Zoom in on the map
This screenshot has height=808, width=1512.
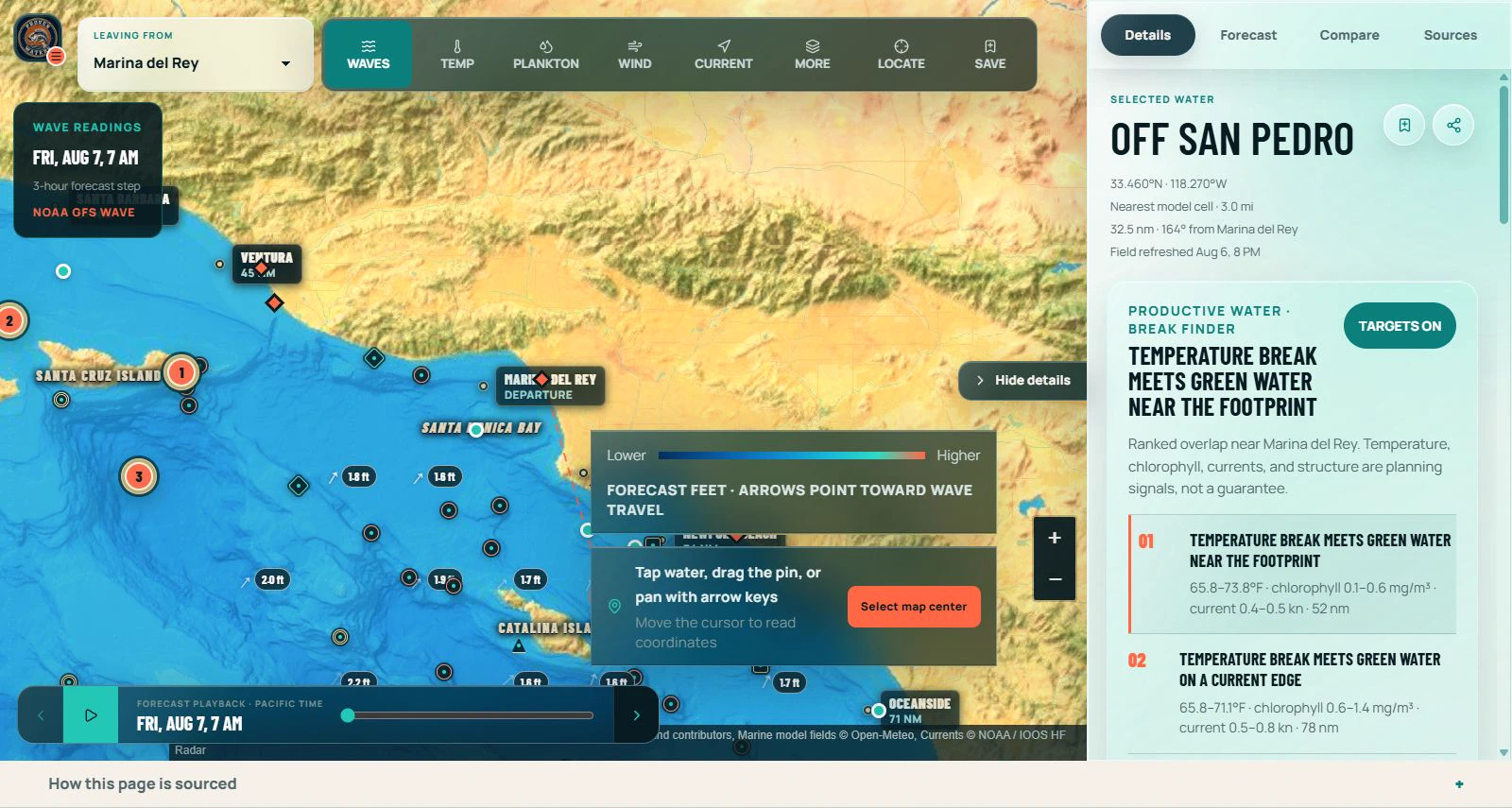[x=1055, y=538]
